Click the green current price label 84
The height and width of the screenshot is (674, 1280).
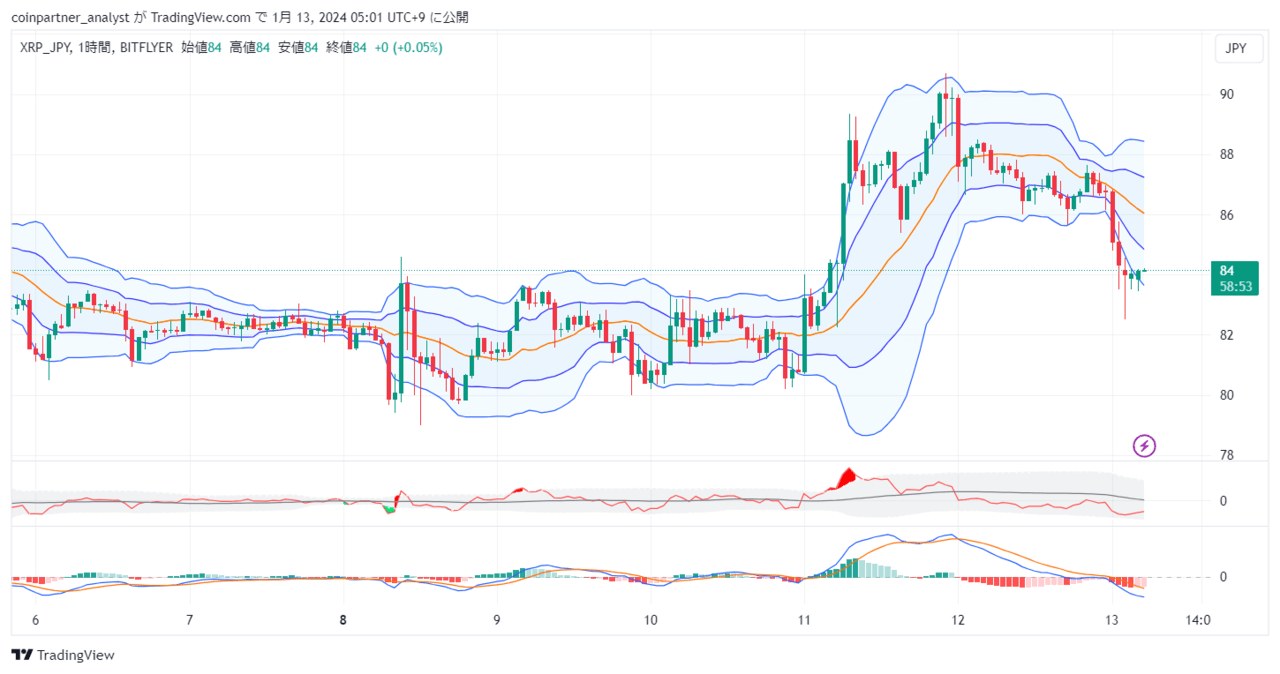(x=1227, y=270)
